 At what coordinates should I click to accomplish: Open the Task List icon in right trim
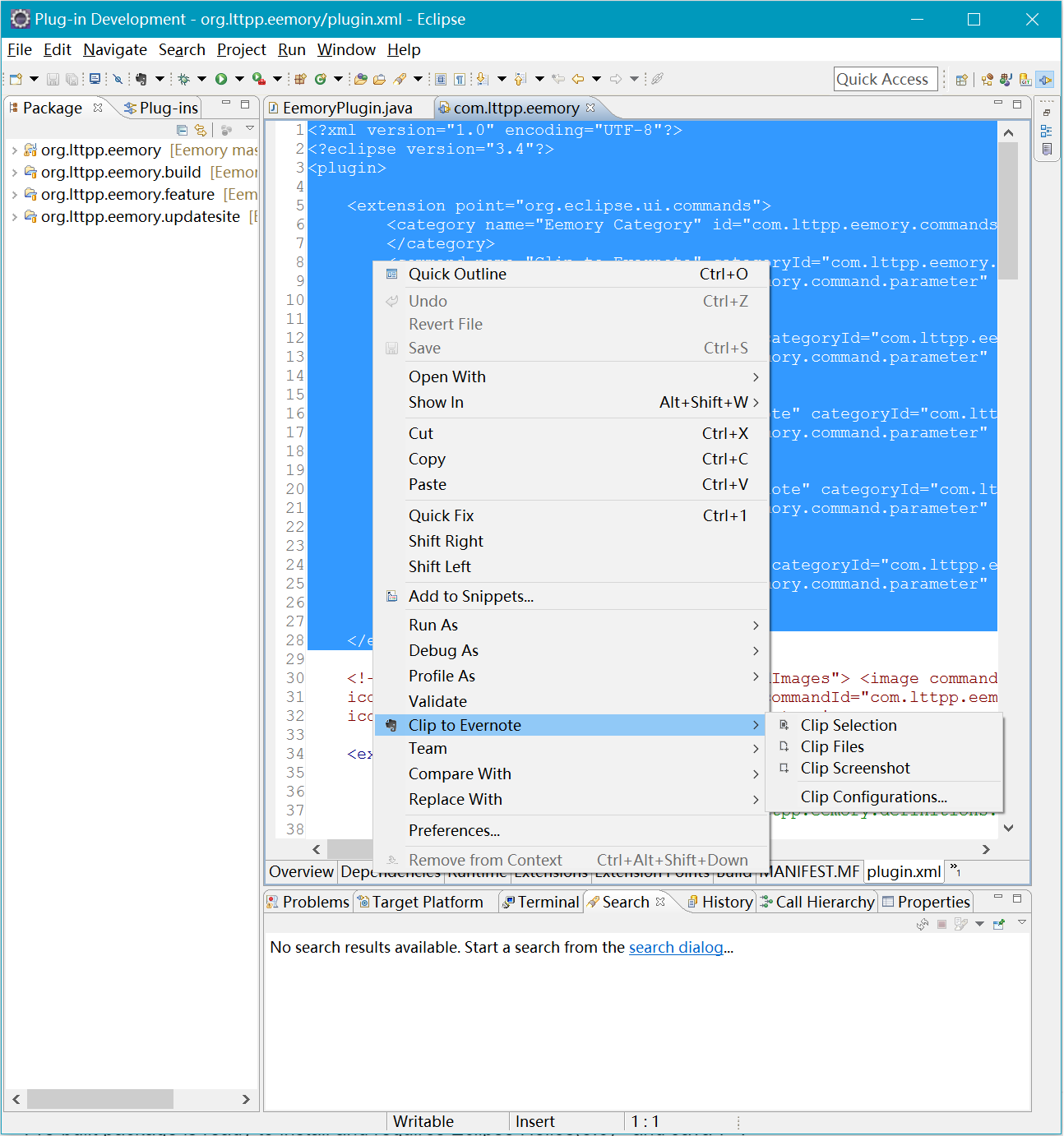click(1047, 150)
